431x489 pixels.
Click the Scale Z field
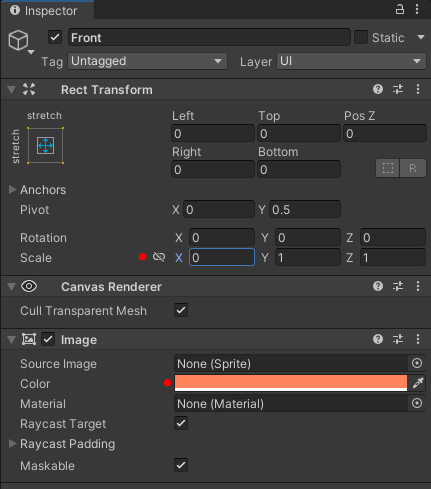point(393,257)
